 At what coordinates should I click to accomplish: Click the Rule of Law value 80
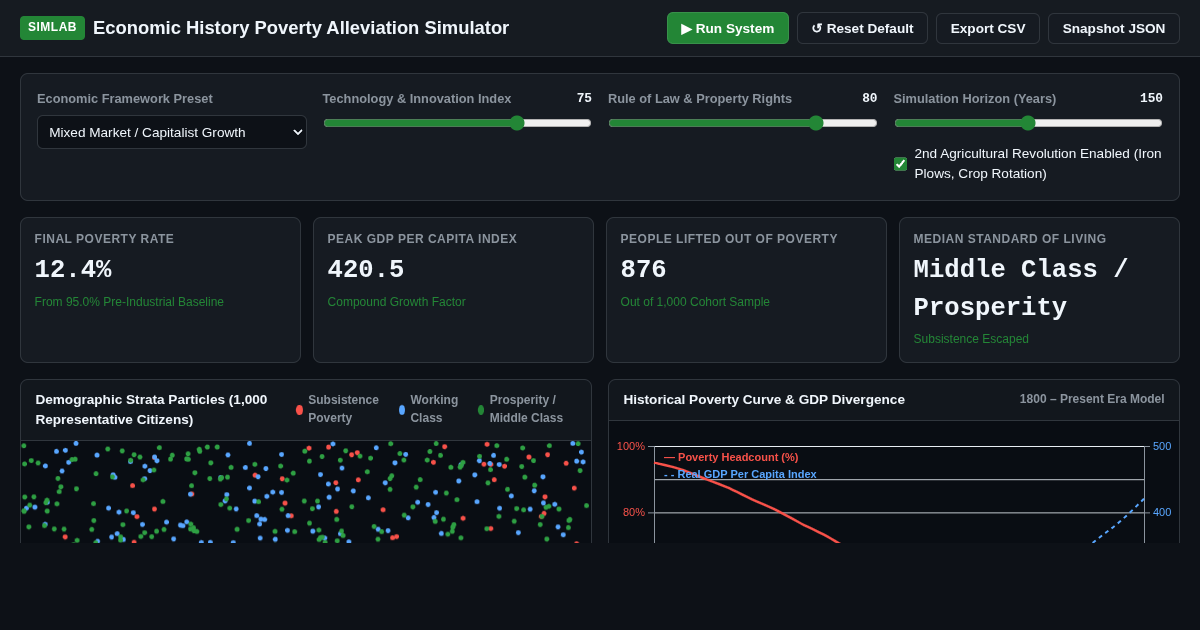870,98
